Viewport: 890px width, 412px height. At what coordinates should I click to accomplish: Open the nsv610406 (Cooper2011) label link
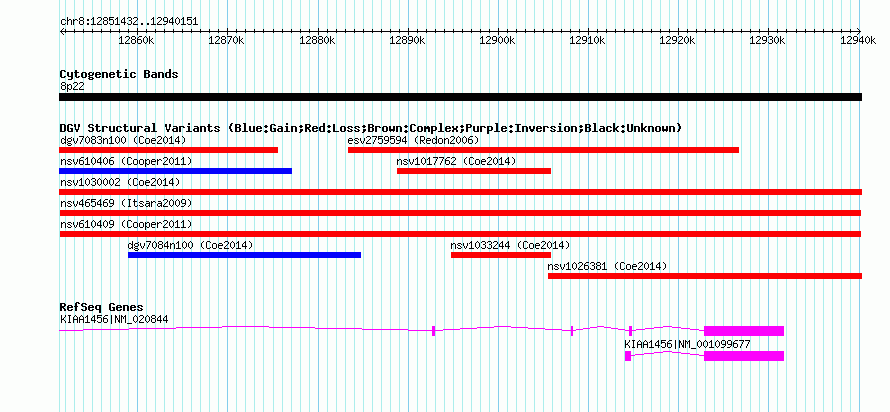click(x=126, y=162)
